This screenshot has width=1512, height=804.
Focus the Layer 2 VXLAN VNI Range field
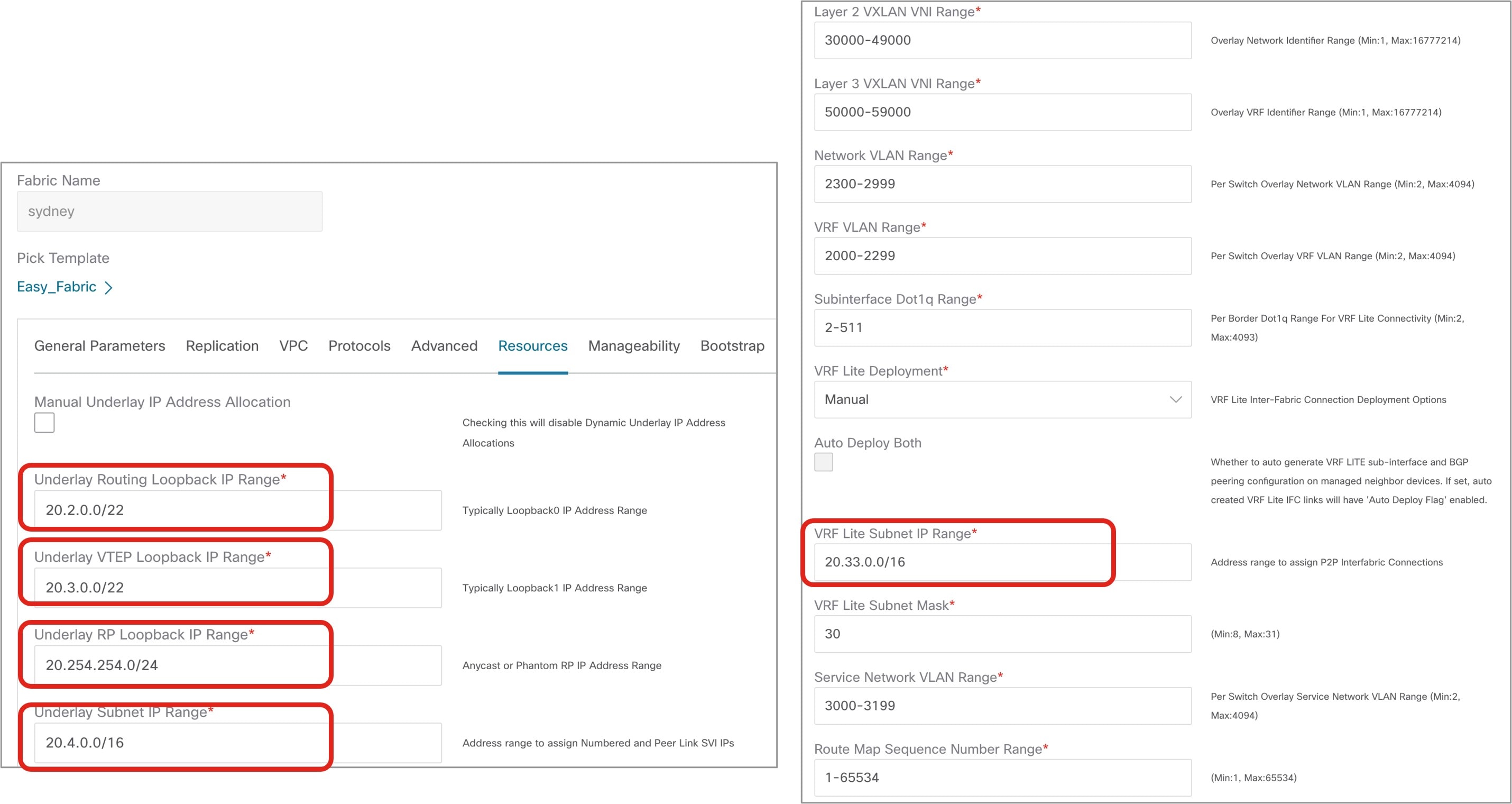[1002, 41]
